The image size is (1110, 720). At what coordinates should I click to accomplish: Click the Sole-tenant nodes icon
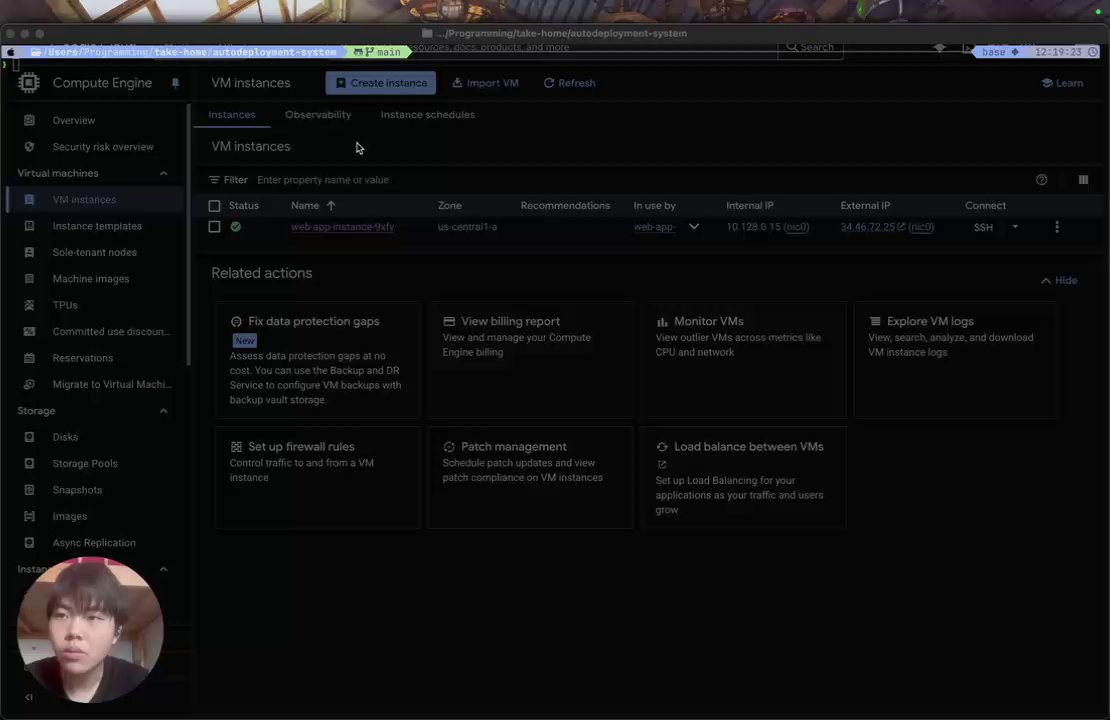[x=29, y=252]
